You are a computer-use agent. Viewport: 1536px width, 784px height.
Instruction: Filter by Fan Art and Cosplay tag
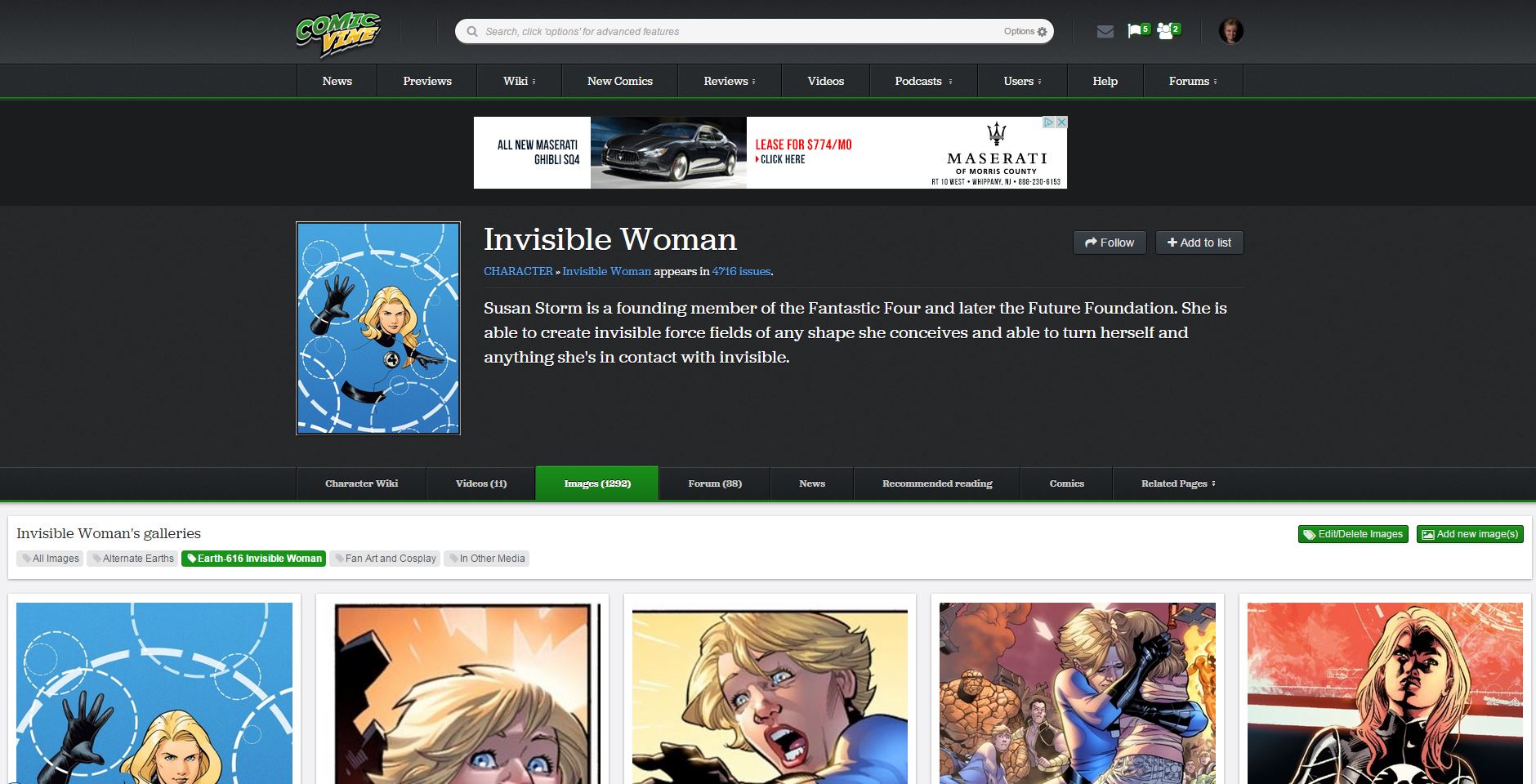coord(385,559)
